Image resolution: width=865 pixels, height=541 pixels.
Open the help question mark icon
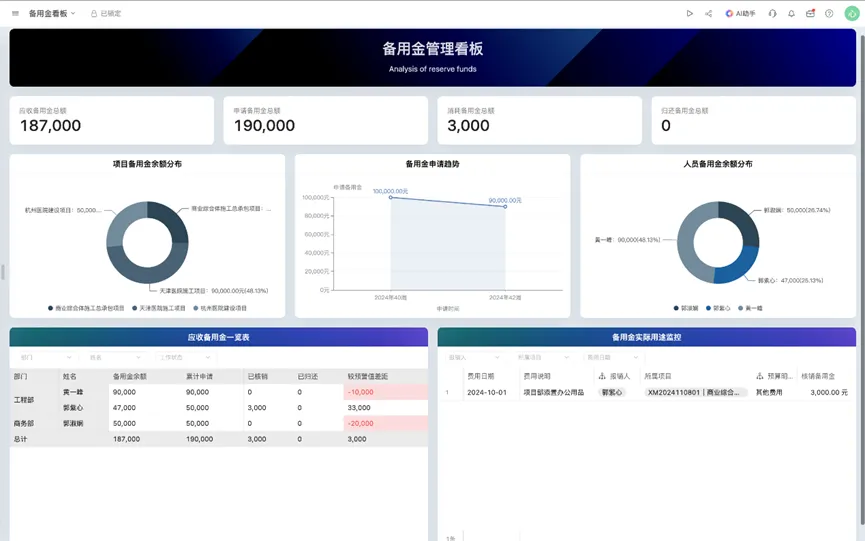829,13
